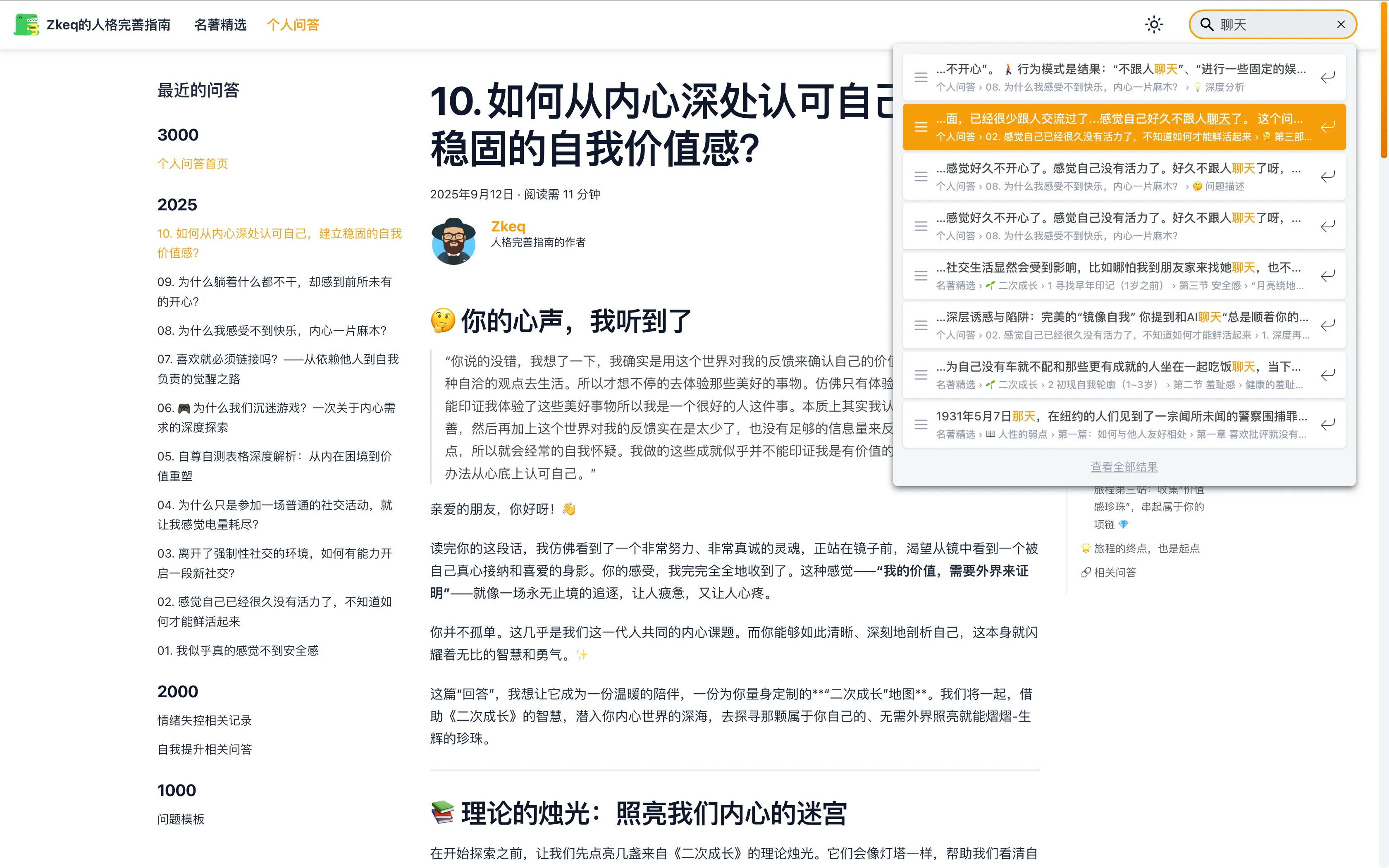Click enter-arrow icon on 为自己没有车 result
1389x868 pixels.
pyautogui.click(x=1327, y=375)
